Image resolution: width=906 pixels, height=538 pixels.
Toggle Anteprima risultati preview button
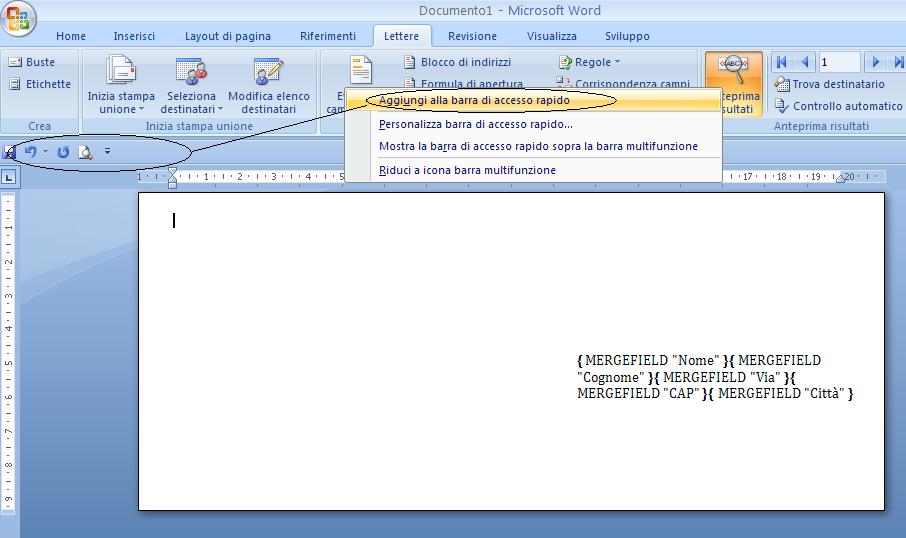[x=734, y=84]
